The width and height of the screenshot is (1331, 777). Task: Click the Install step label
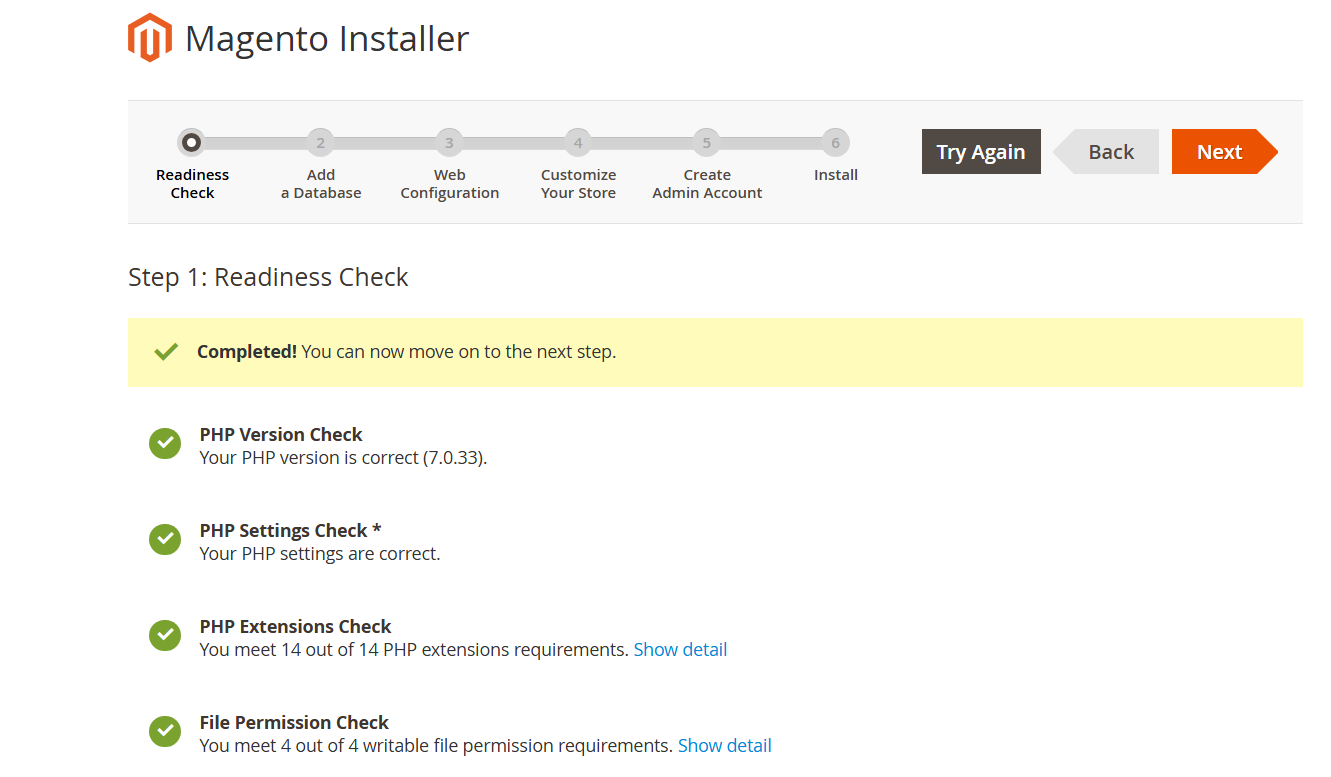tap(836, 175)
